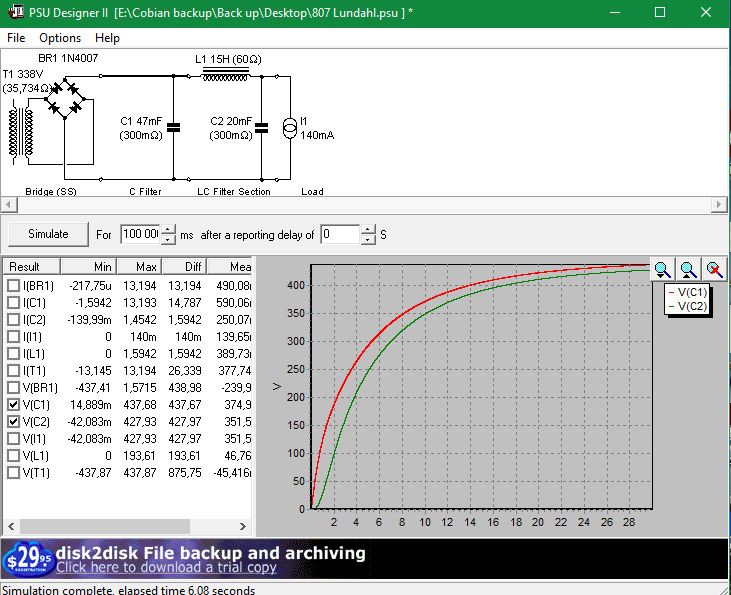Select the L1 15H inductor symbol

(225, 75)
